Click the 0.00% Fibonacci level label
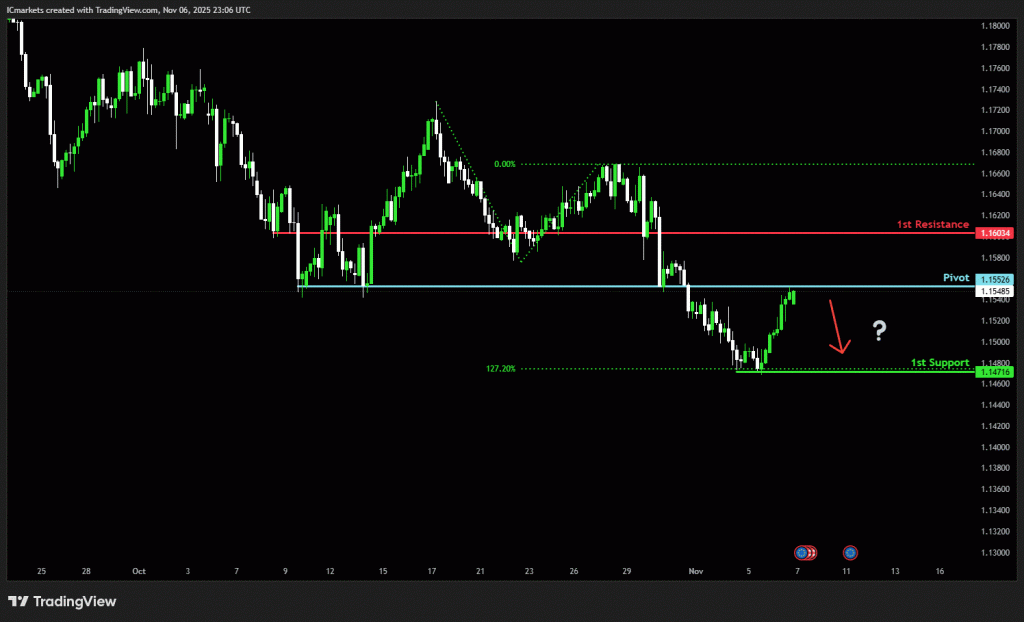Image resolution: width=1024 pixels, height=622 pixels. pyautogui.click(x=504, y=164)
